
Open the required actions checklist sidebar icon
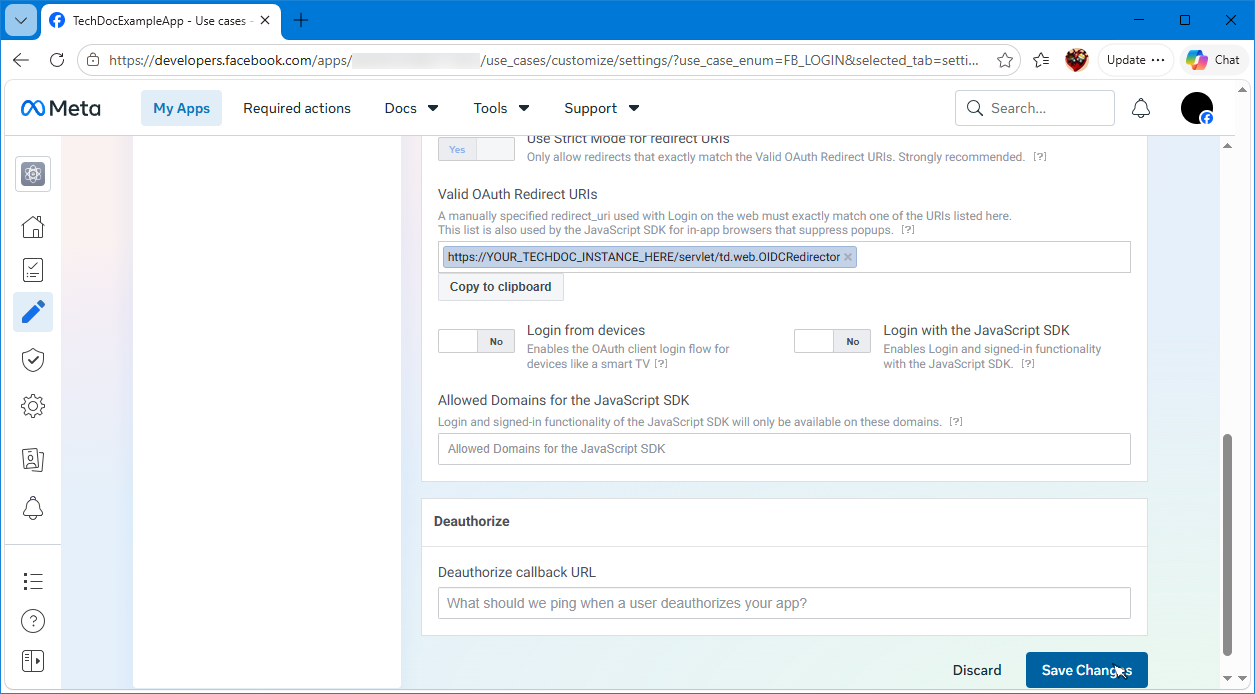click(x=33, y=270)
